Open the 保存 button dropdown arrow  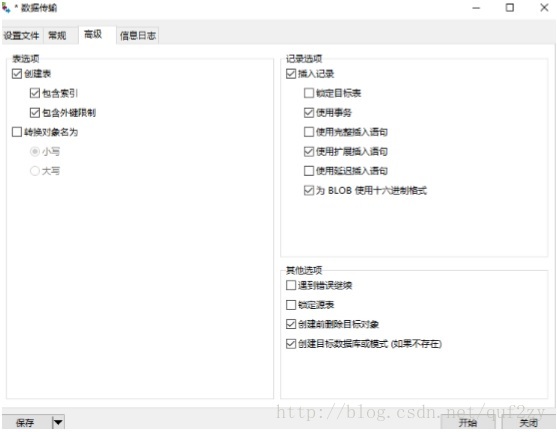click(58, 423)
